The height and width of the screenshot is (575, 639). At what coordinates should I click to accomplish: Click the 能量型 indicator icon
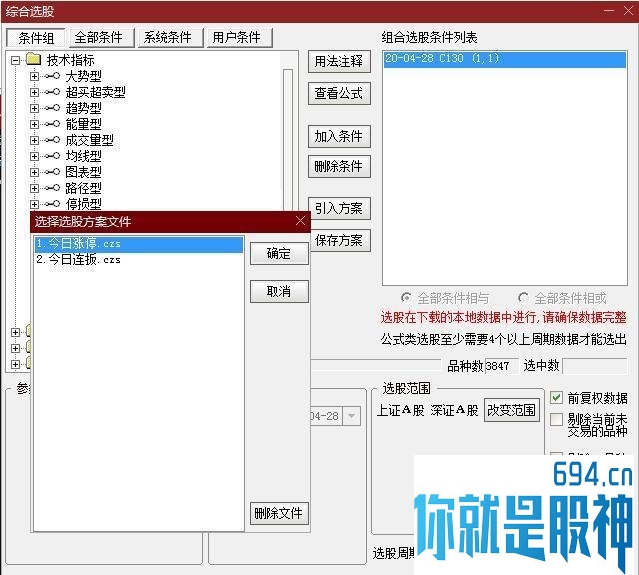point(53,124)
